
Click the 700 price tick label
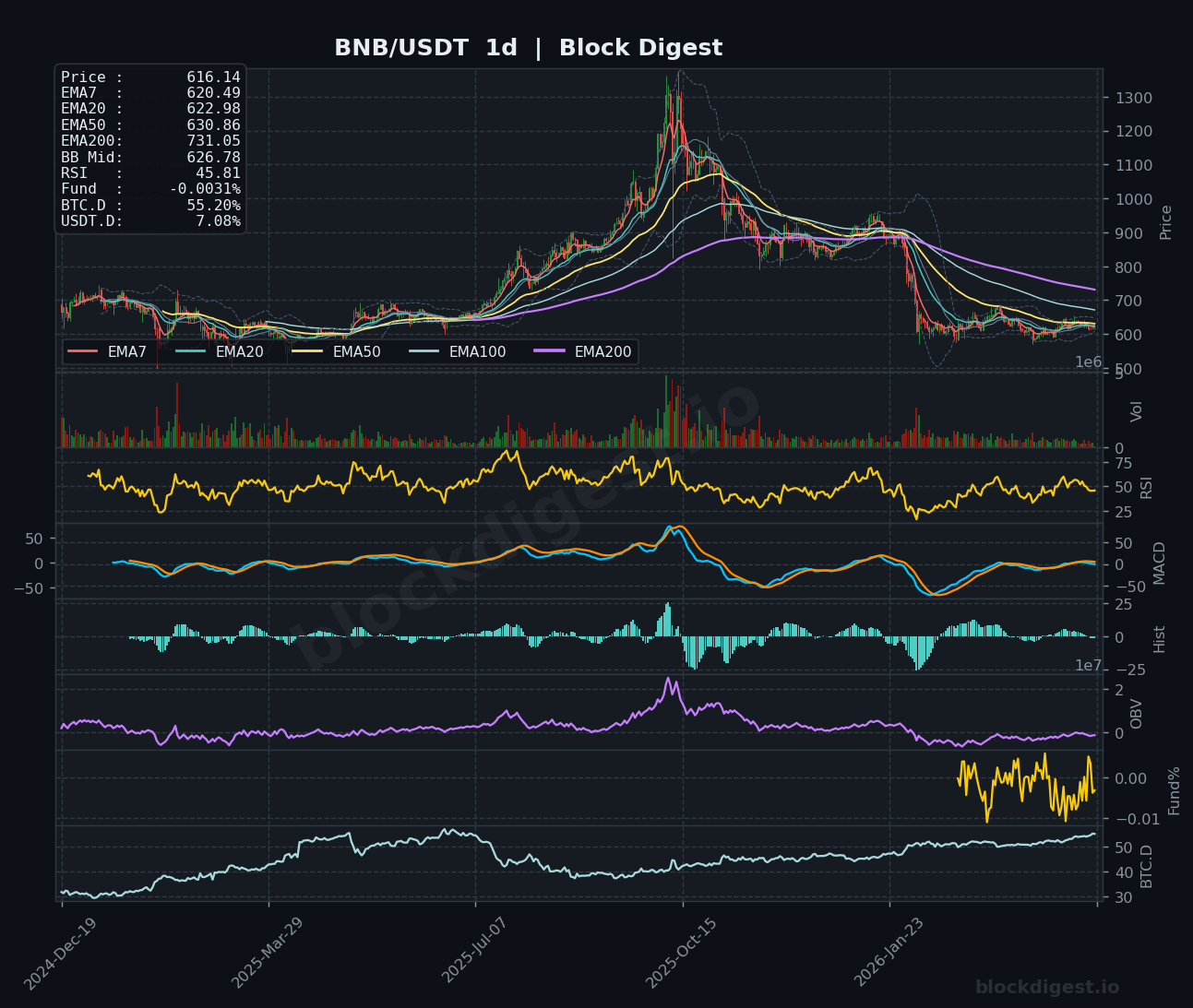1127,302
